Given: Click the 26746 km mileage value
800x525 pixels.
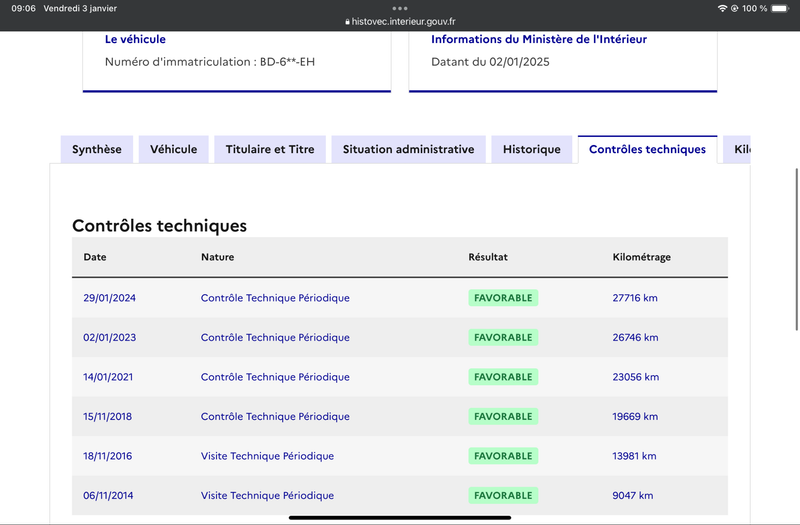Looking at the screenshot, I should 635,337.
